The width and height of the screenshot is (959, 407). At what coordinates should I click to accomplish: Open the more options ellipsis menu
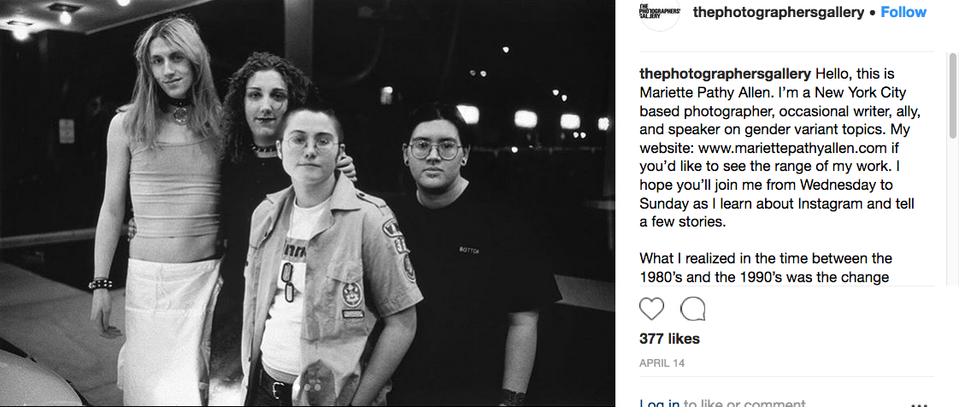click(920, 405)
